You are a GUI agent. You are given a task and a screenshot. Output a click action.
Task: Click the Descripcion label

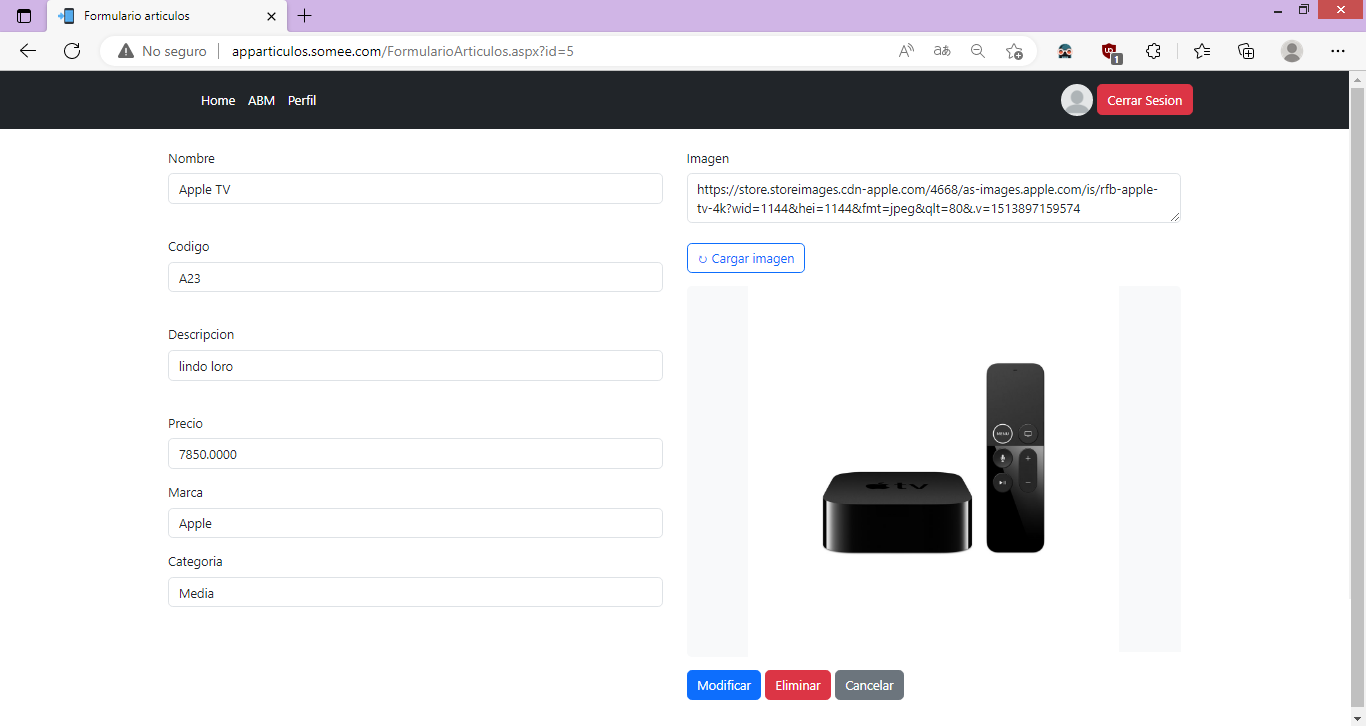pyautogui.click(x=201, y=334)
